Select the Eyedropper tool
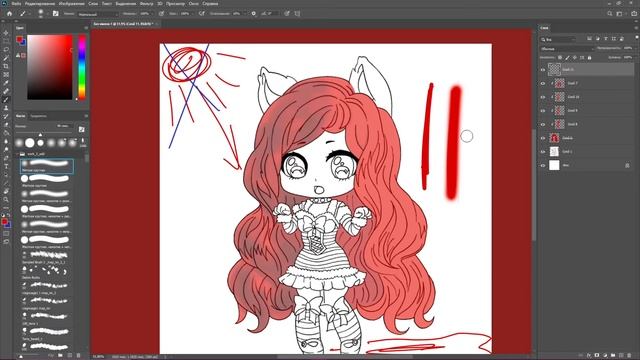The image size is (640, 360). click(x=6, y=83)
